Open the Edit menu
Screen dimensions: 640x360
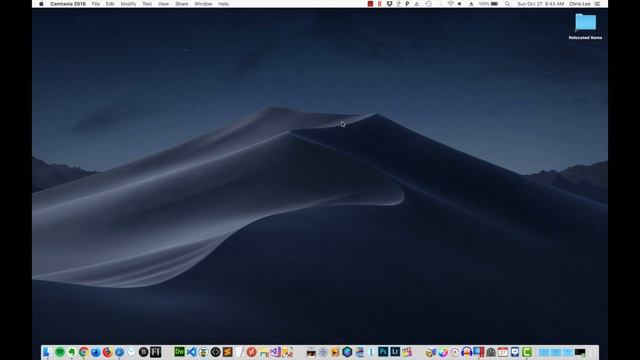pyautogui.click(x=110, y=4)
